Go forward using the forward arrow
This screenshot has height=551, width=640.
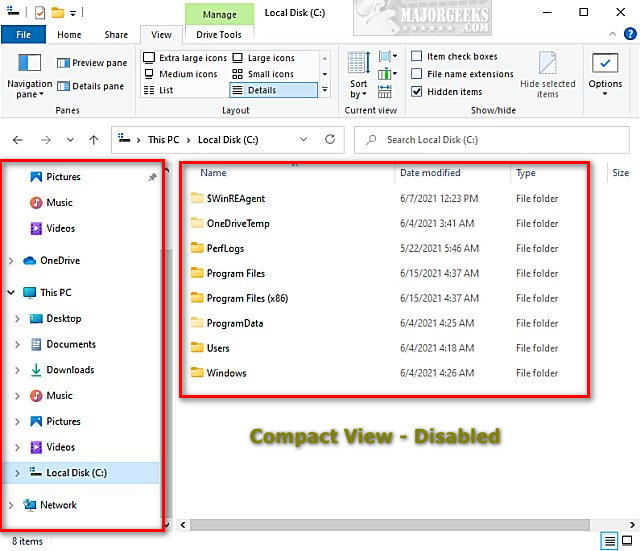tap(46, 140)
